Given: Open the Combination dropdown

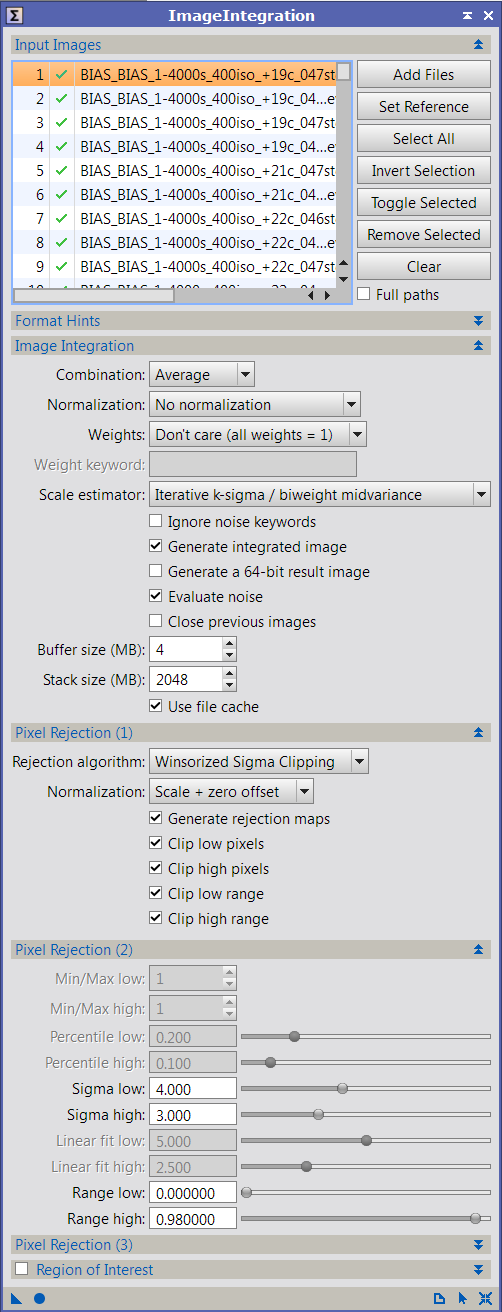Looking at the screenshot, I should tap(202, 375).
